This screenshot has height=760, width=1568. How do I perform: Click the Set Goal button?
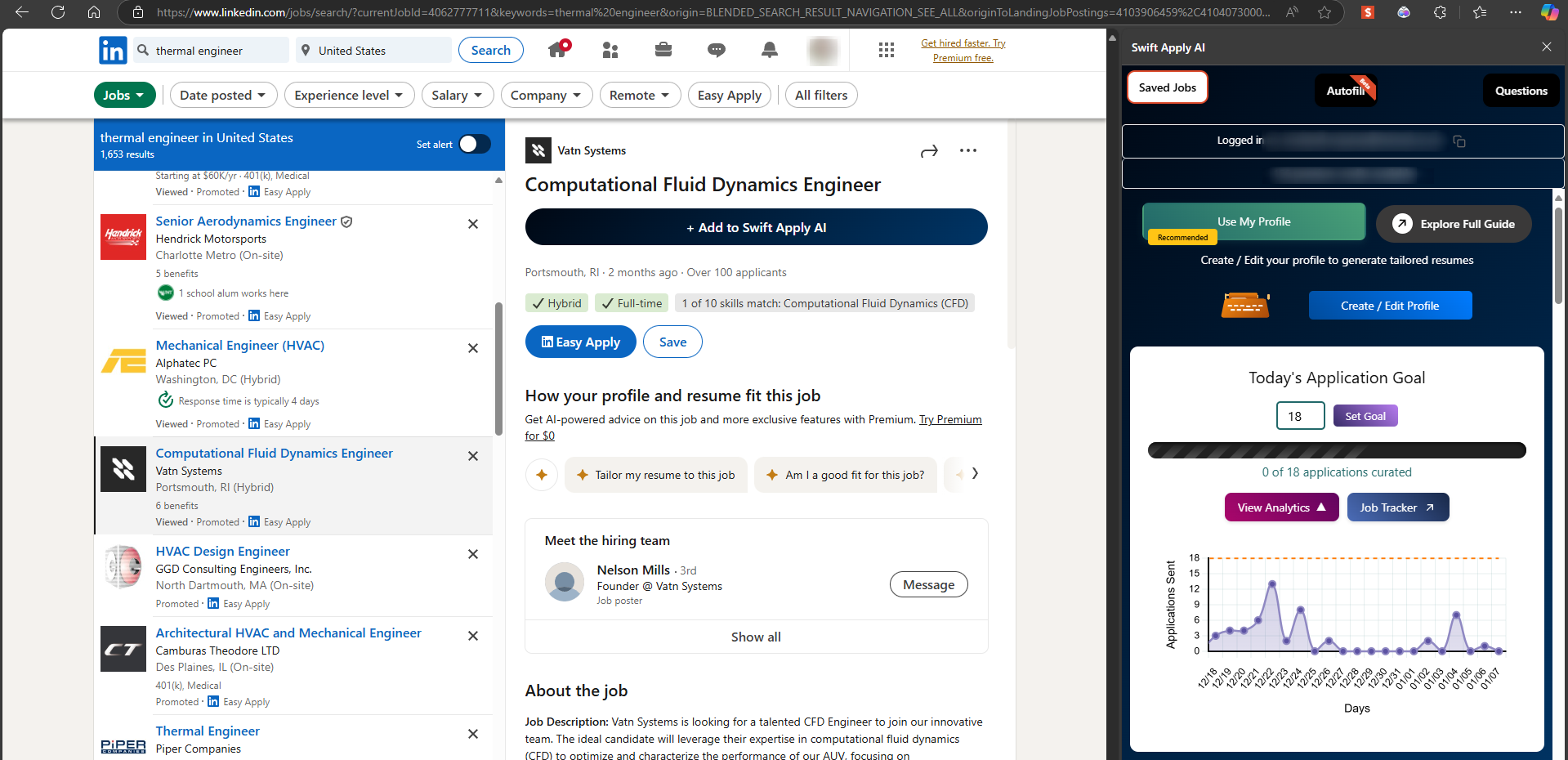(1365, 416)
